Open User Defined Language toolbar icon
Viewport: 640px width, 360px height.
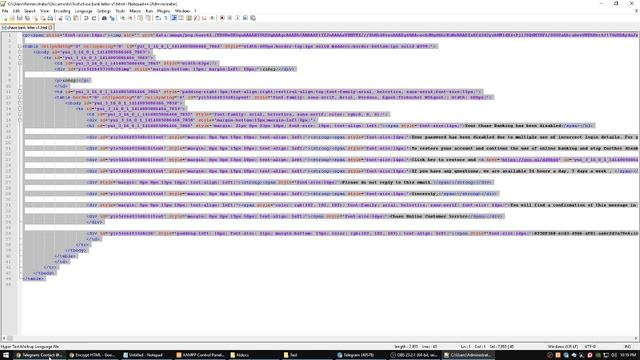coord(181,18)
